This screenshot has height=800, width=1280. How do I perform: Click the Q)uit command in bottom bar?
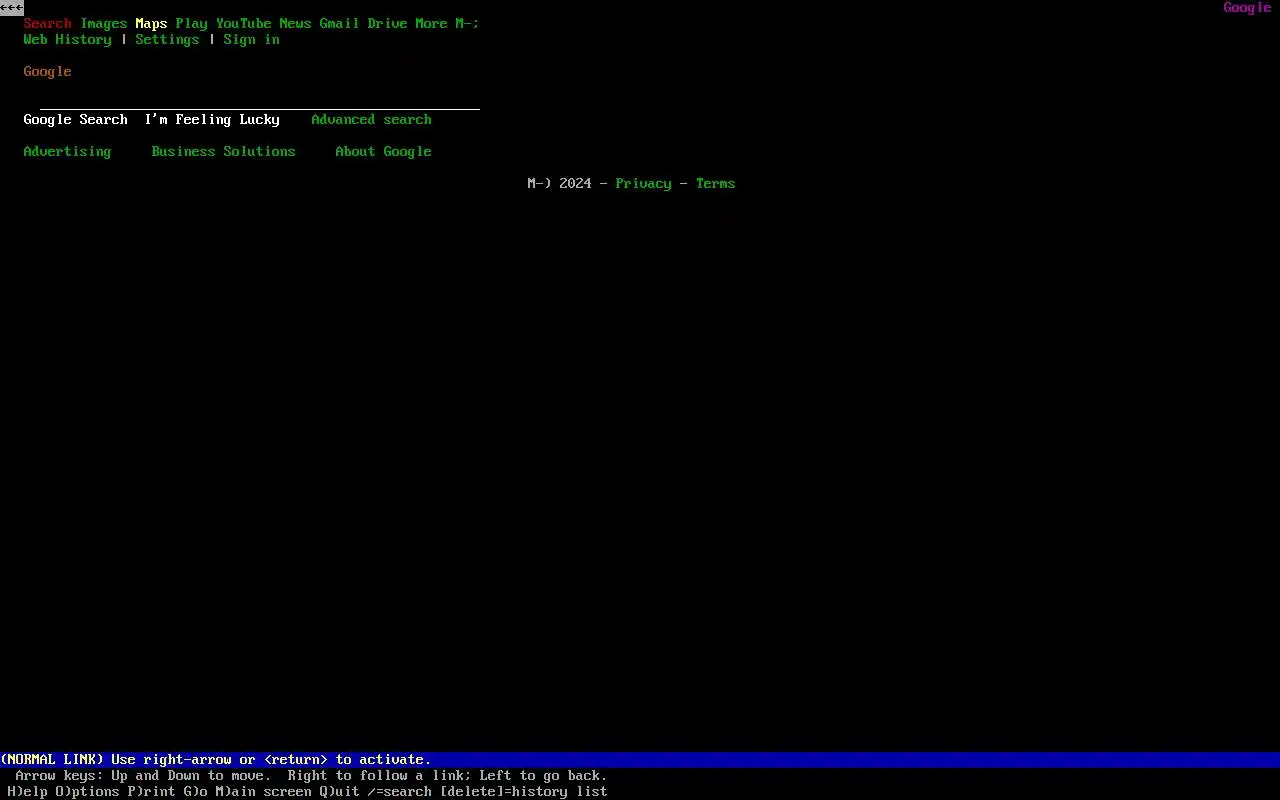coord(340,792)
